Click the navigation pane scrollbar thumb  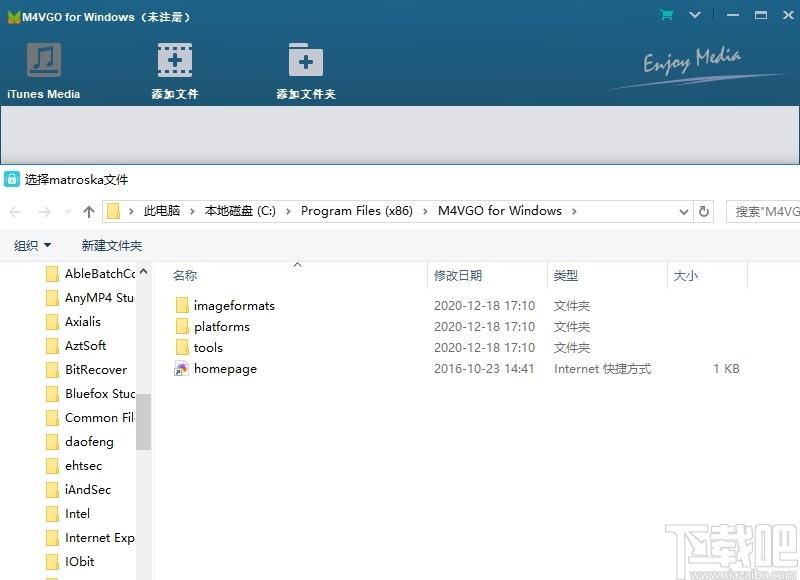pos(143,422)
